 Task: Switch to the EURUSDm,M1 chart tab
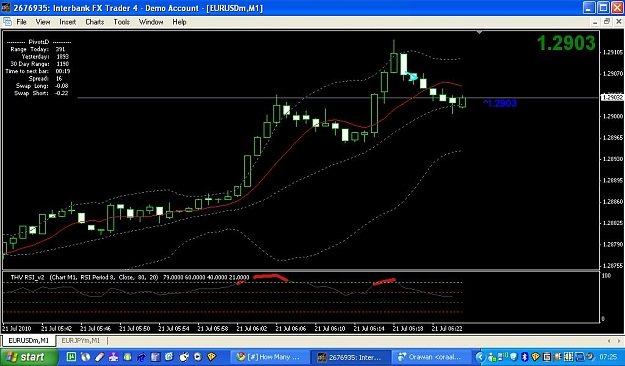pyautogui.click(x=28, y=340)
